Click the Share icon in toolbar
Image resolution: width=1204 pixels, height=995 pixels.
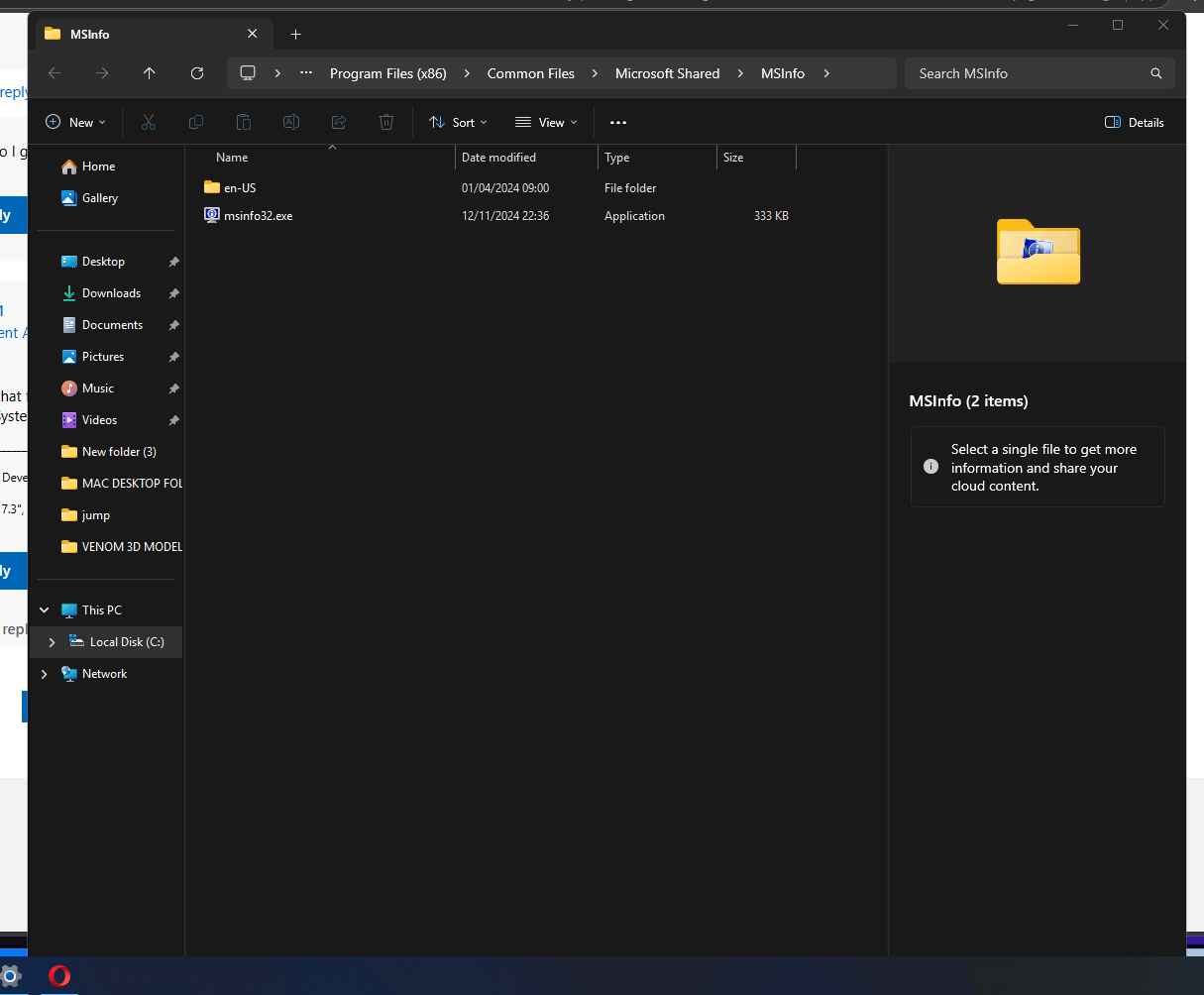[339, 122]
